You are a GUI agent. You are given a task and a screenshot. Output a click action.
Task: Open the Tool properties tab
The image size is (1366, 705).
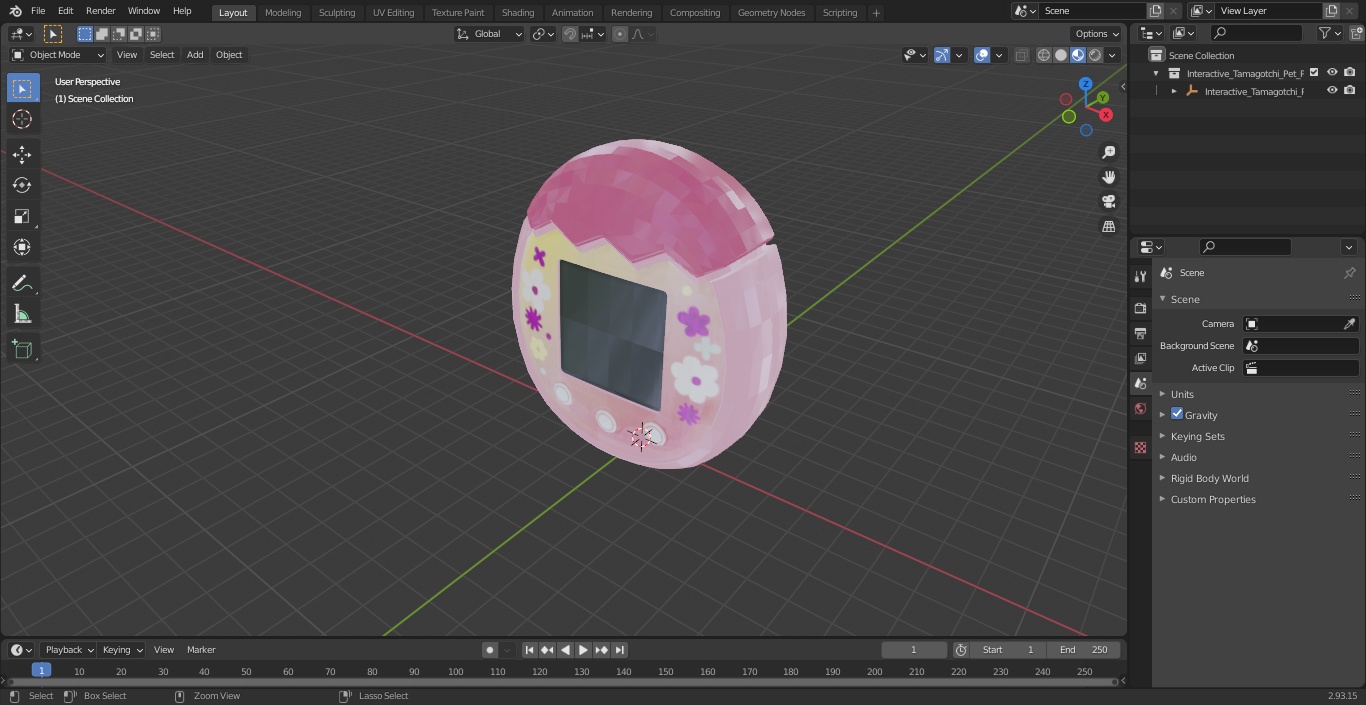click(1140, 277)
